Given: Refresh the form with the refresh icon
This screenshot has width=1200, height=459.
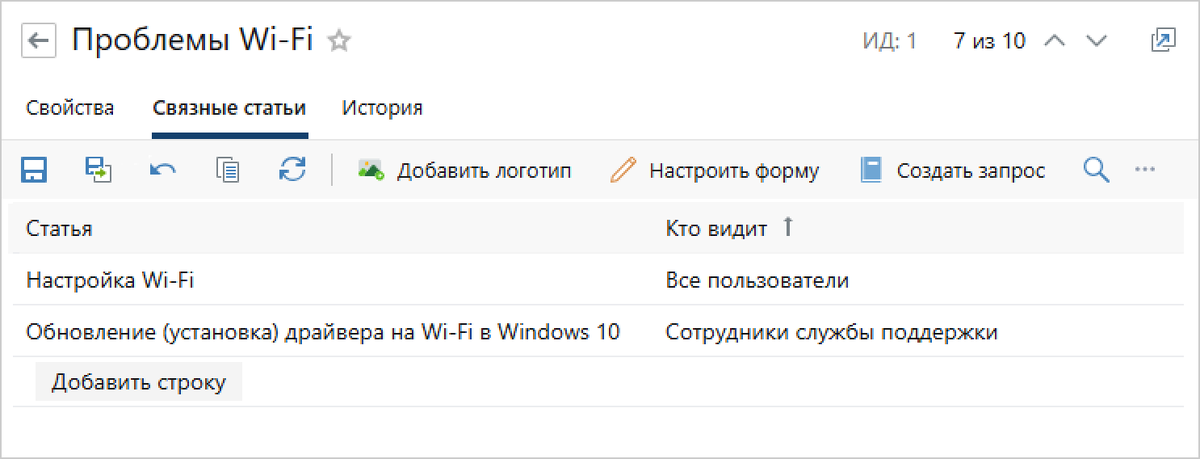Looking at the screenshot, I should (x=291, y=170).
